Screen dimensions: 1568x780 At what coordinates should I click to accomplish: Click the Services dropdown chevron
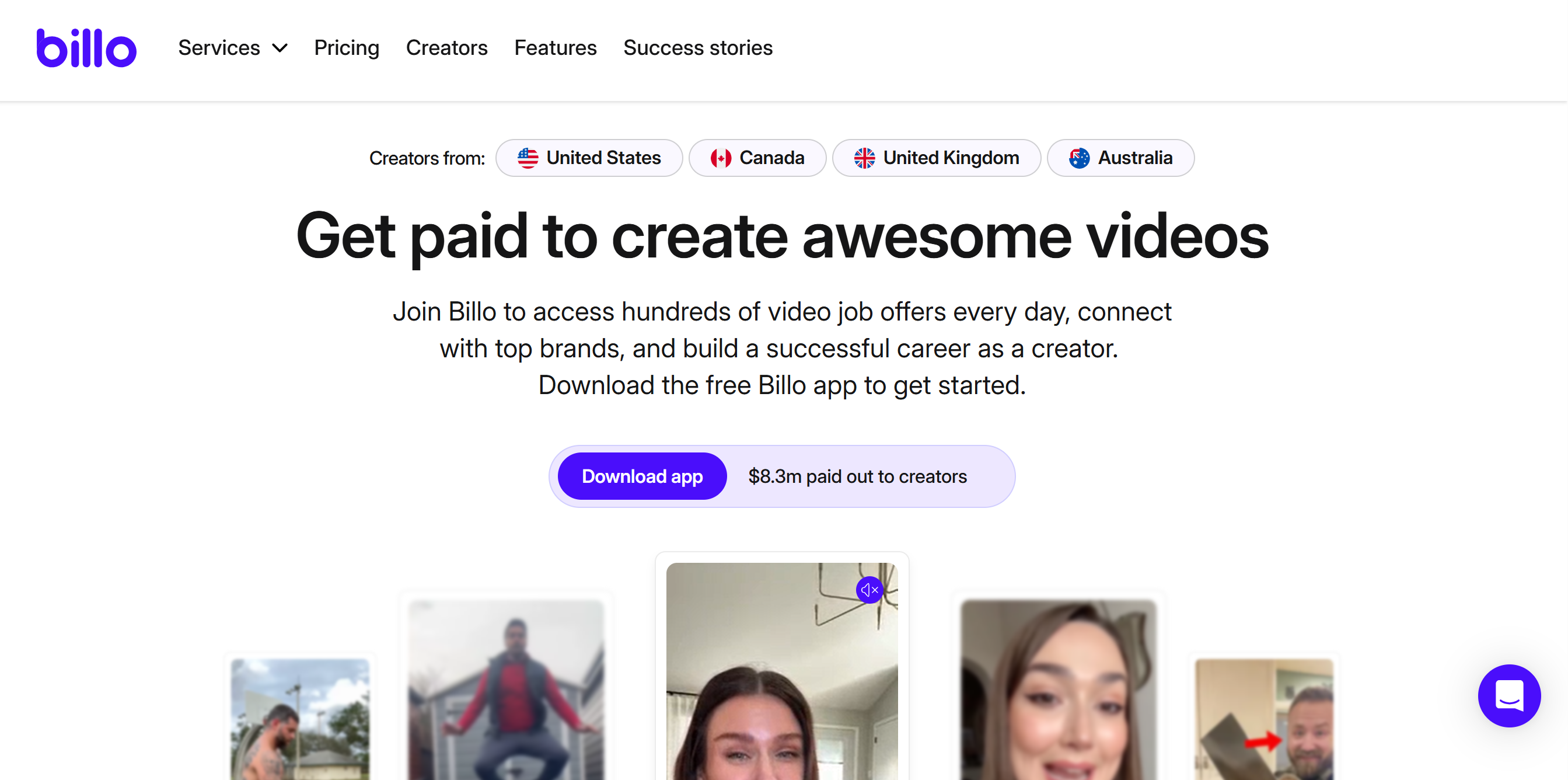(x=280, y=48)
